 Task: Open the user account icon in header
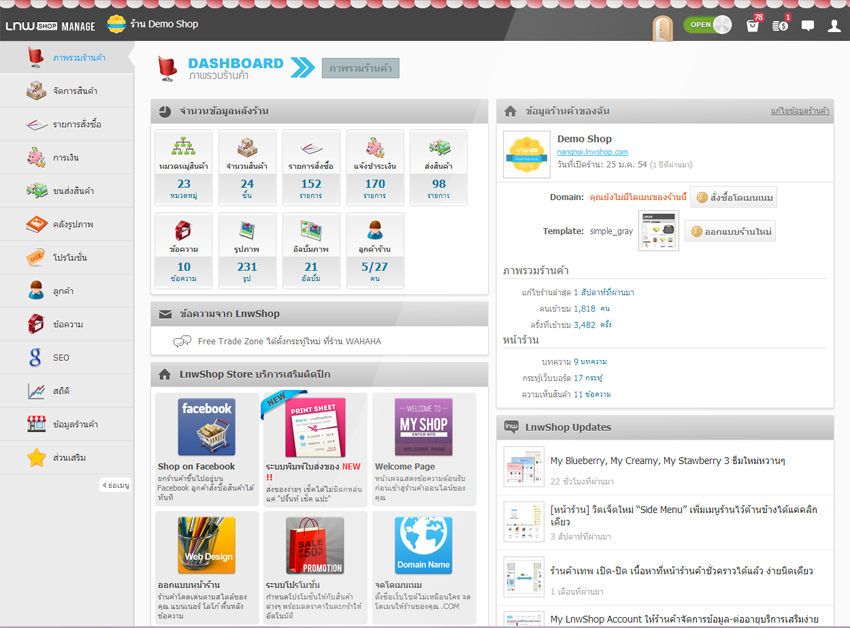click(834, 25)
